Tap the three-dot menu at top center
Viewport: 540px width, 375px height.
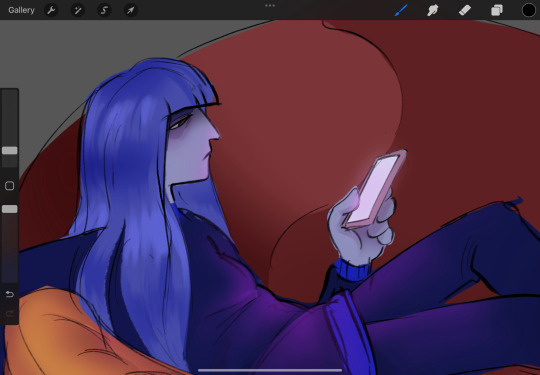[x=270, y=6]
